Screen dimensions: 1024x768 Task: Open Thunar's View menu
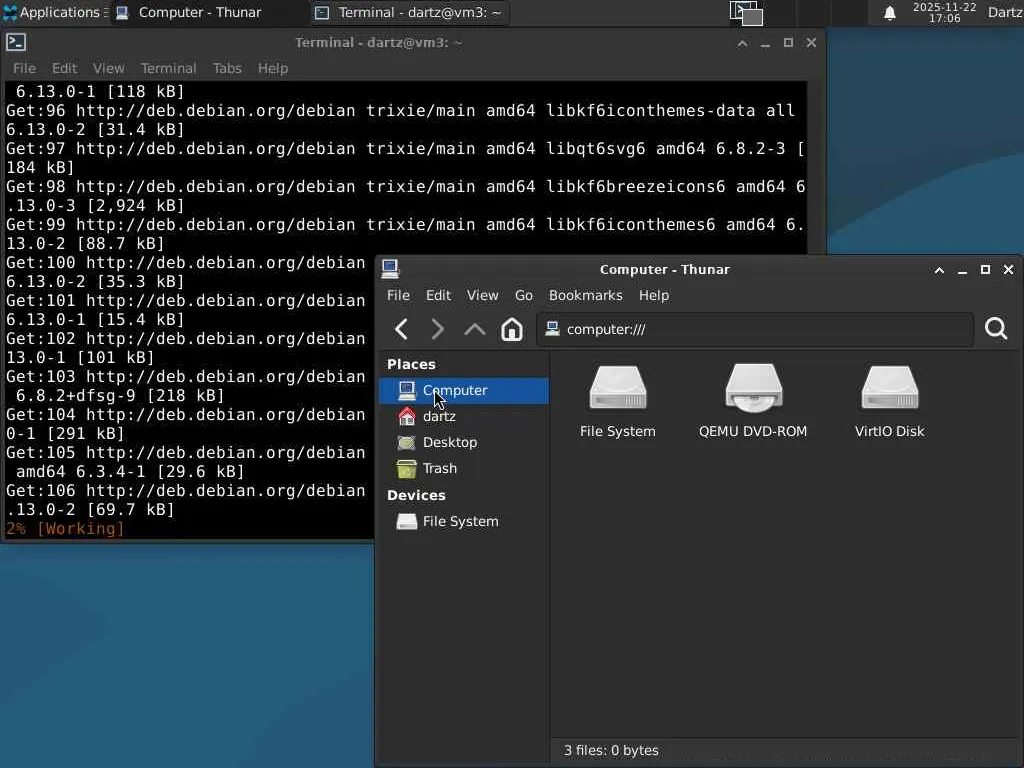pyautogui.click(x=483, y=295)
